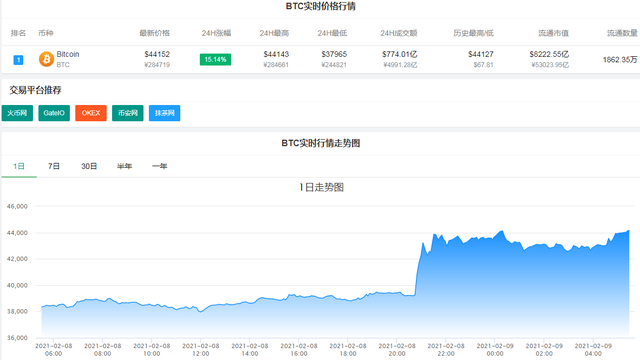Click the blue rank 1 badge
Viewport: 640px width, 360px height.
(x=18, y=60)
